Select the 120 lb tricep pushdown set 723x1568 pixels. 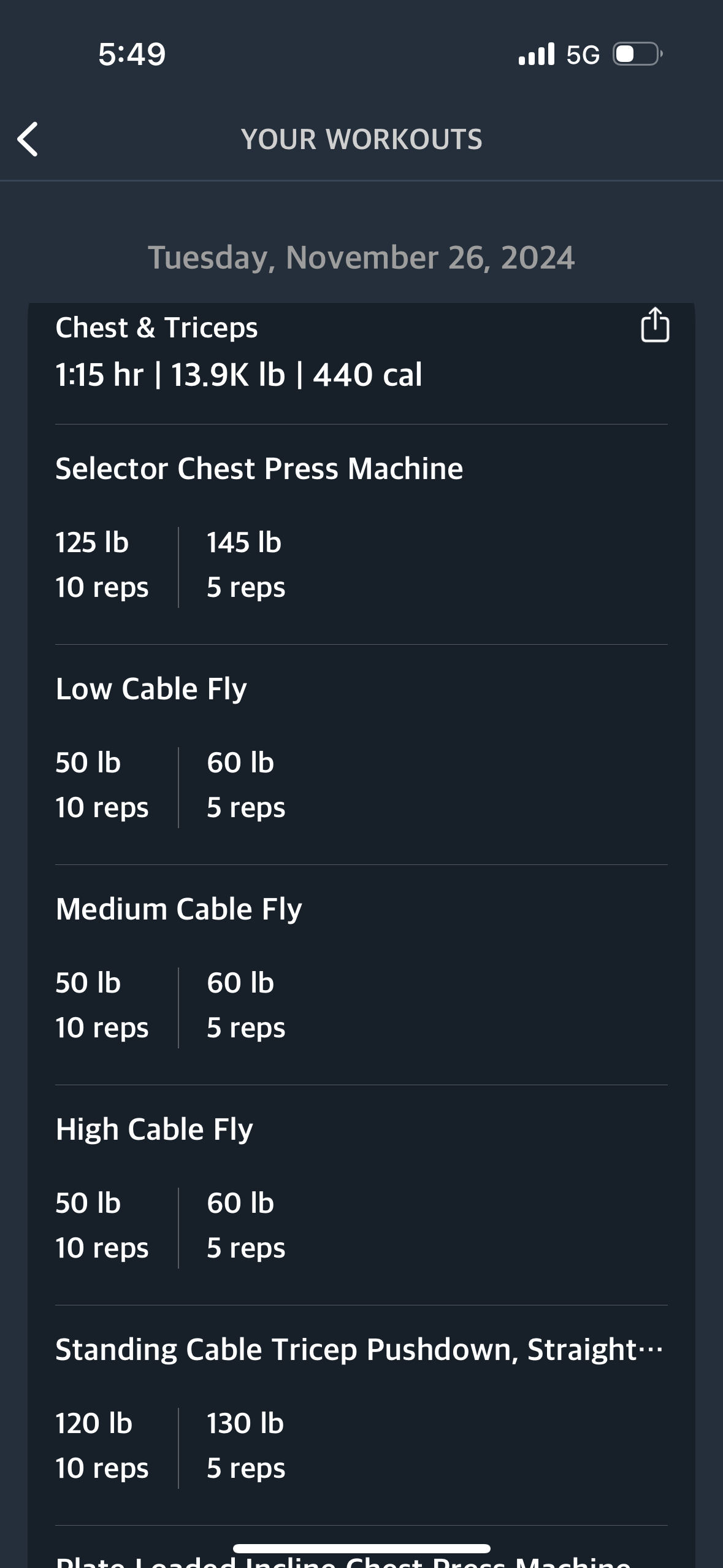102,1445
